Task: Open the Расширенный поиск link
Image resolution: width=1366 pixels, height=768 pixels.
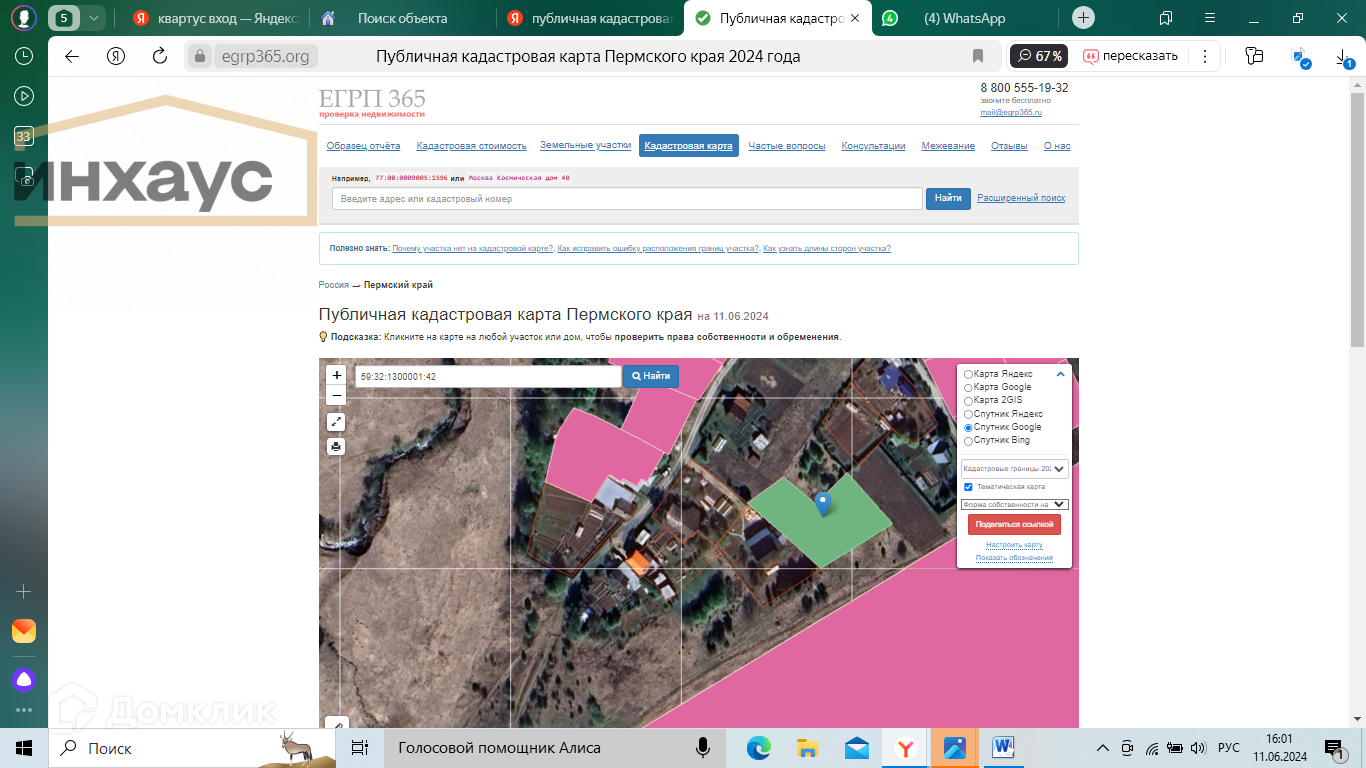Action: click(x=1021, y=198)
